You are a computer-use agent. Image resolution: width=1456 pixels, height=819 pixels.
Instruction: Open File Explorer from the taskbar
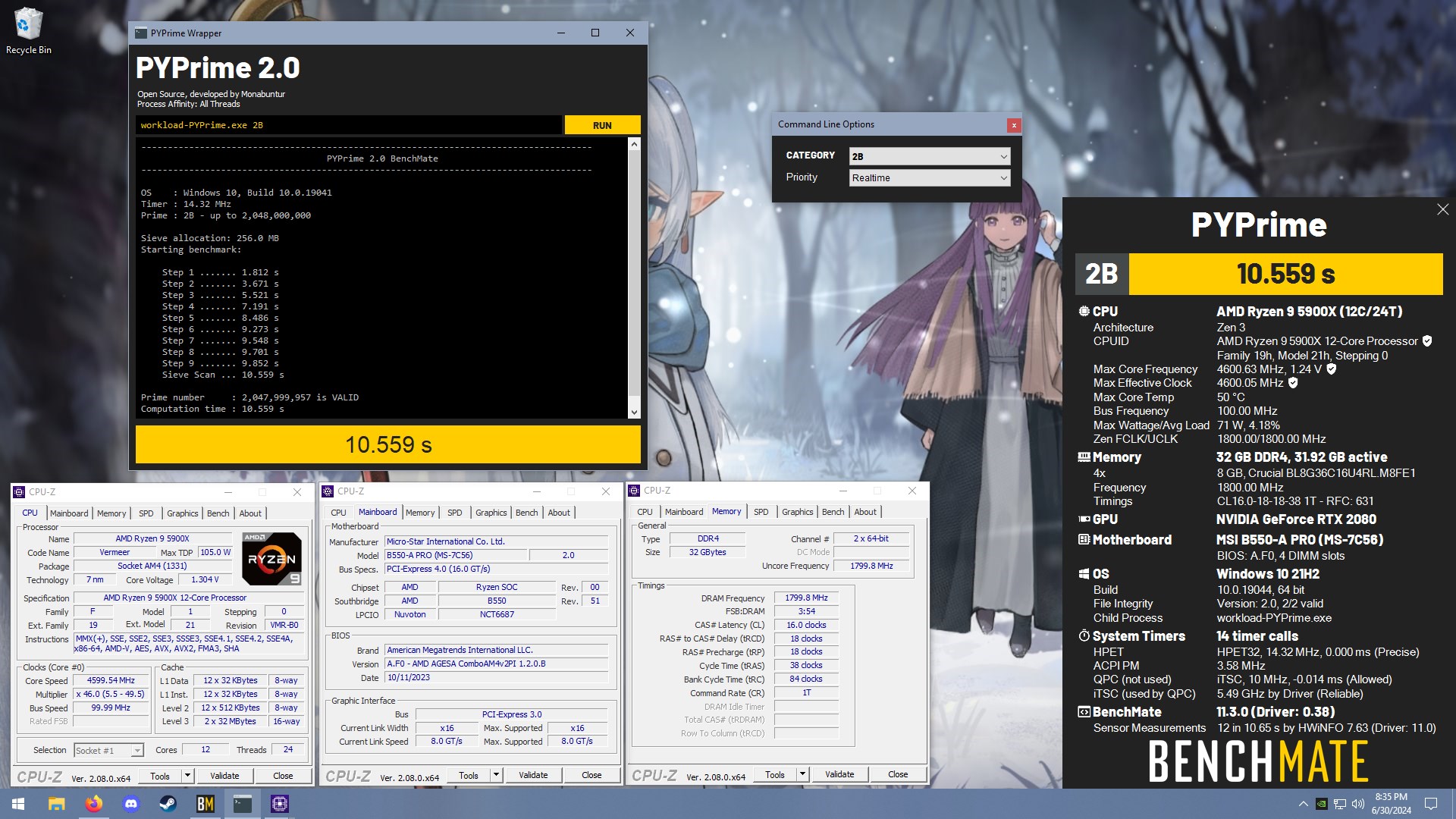(56, 804)
